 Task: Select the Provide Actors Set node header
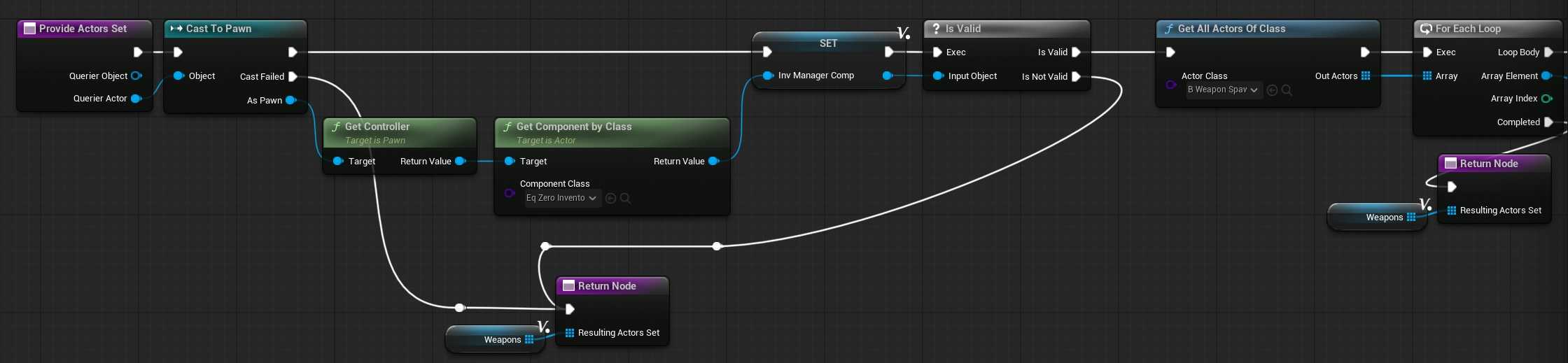tap(83, 29)
